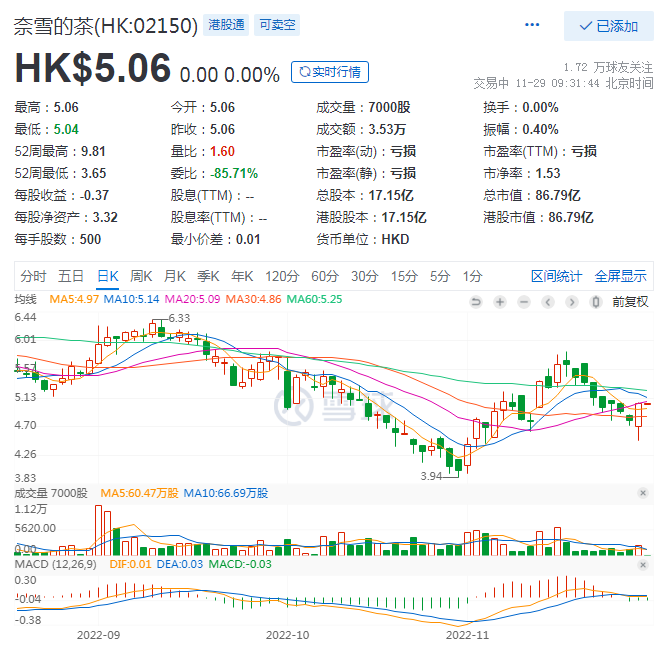Move chart right with the right arrow icon
The width and height of the screenshot is (665, 648).
click(x=572, y=302)
